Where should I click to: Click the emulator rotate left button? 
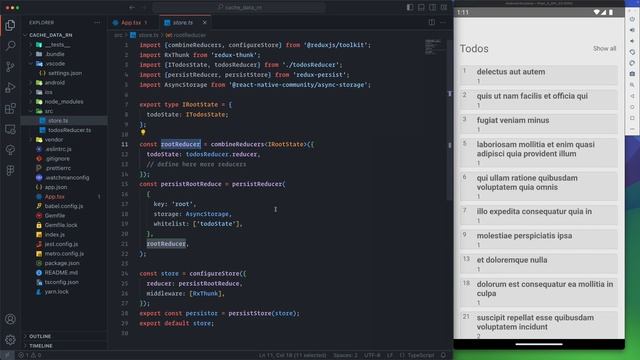pyautogui.click(x=632, y=52)
